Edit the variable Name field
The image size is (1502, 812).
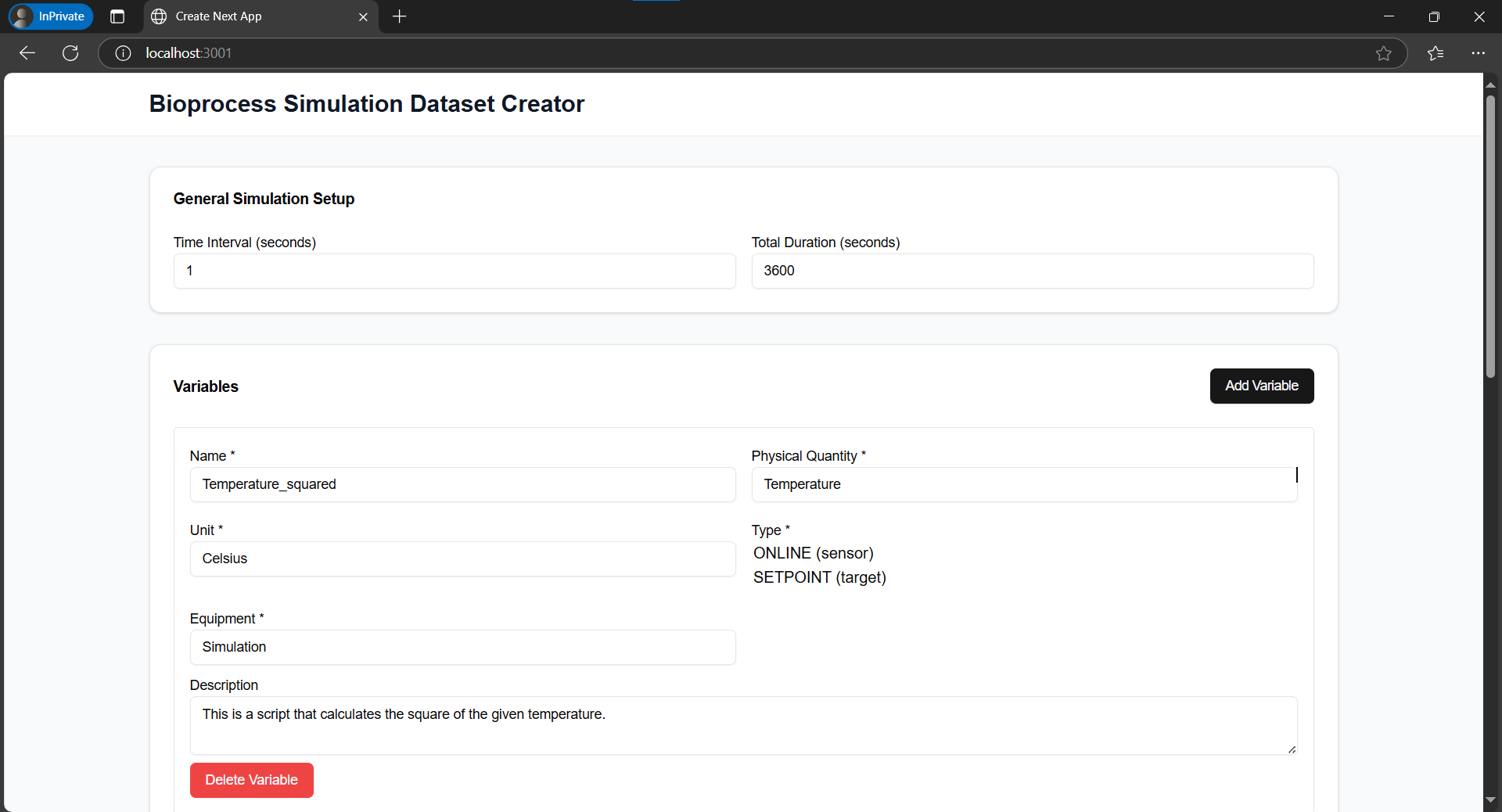pos(462,484)
